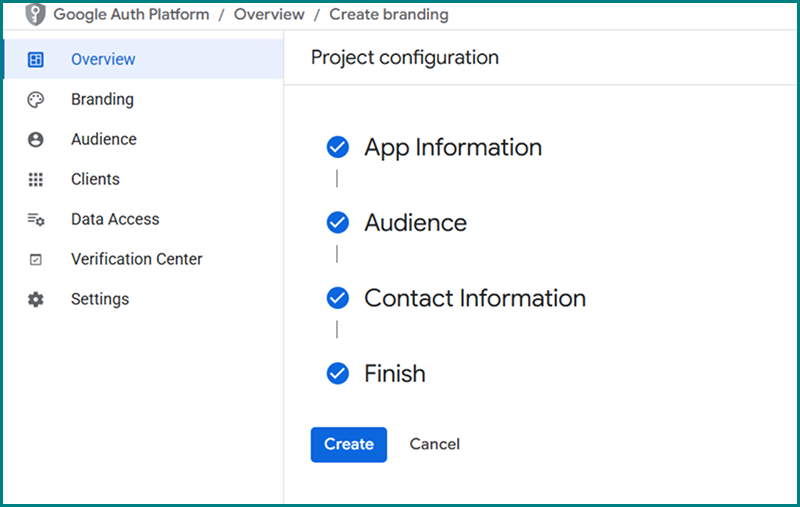Image resolution: width=800 pixels, height=507 pixels.
Task: Click the checkmark beside the Finish step
Action: 338,374
